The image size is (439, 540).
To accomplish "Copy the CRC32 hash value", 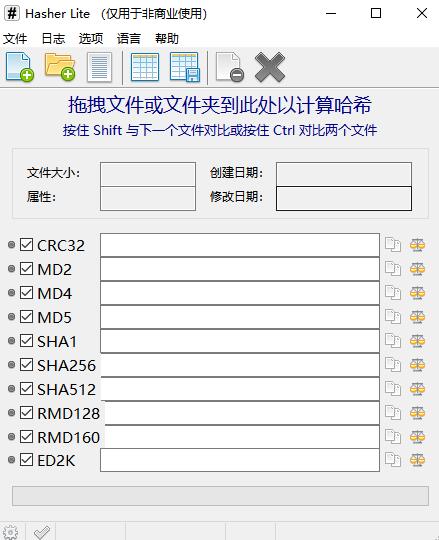I will (393, 245).
